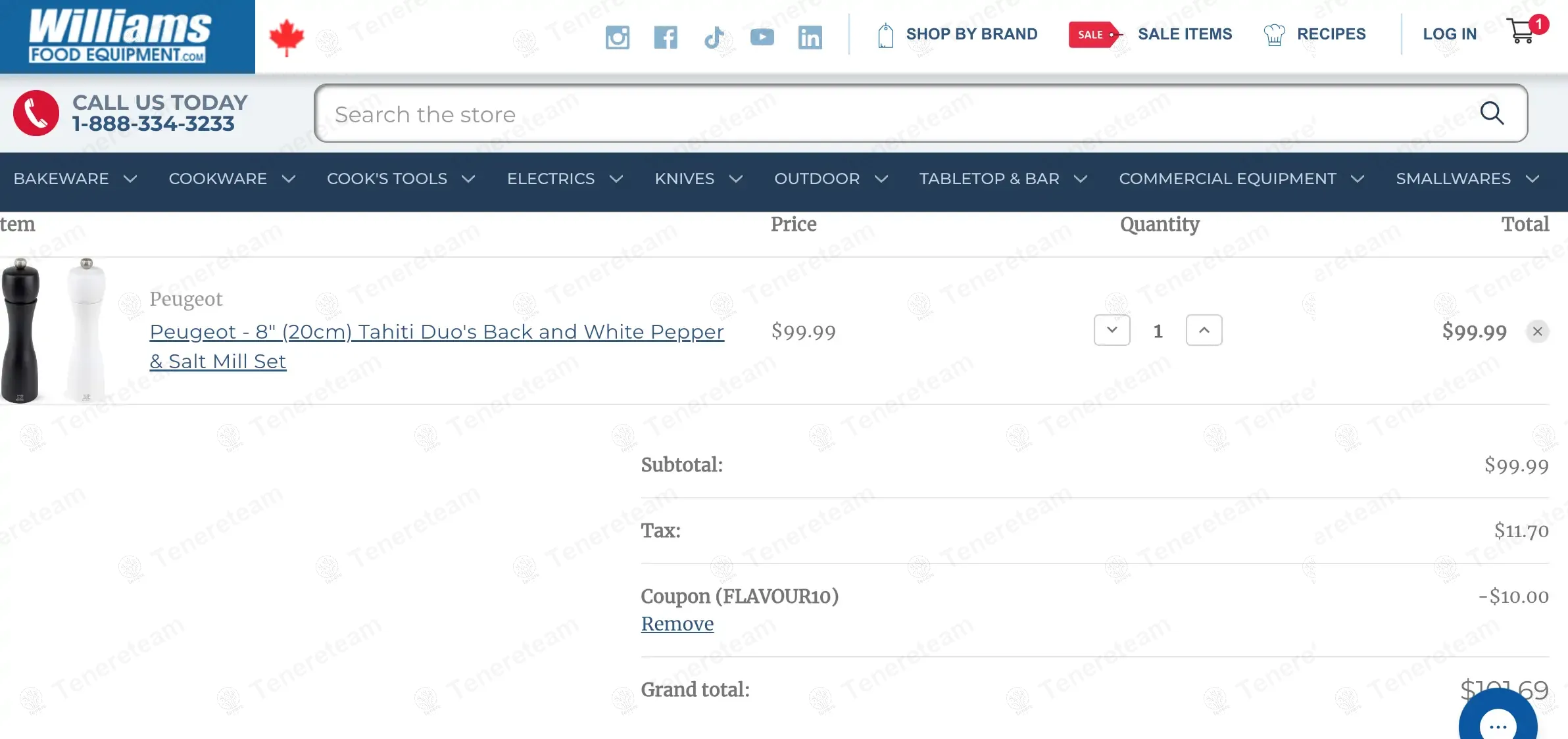The width and height of the screenshot is (1568, 739).
Task: Click the item price $99.99
Action: pos(803,331)
